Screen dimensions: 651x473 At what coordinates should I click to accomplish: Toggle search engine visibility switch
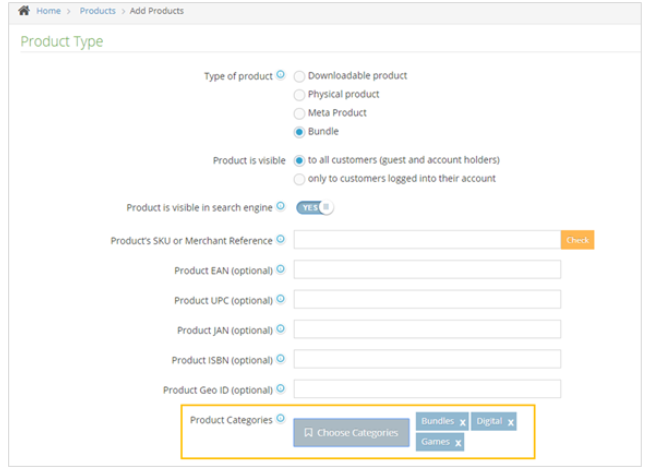(x=314, y=208)
